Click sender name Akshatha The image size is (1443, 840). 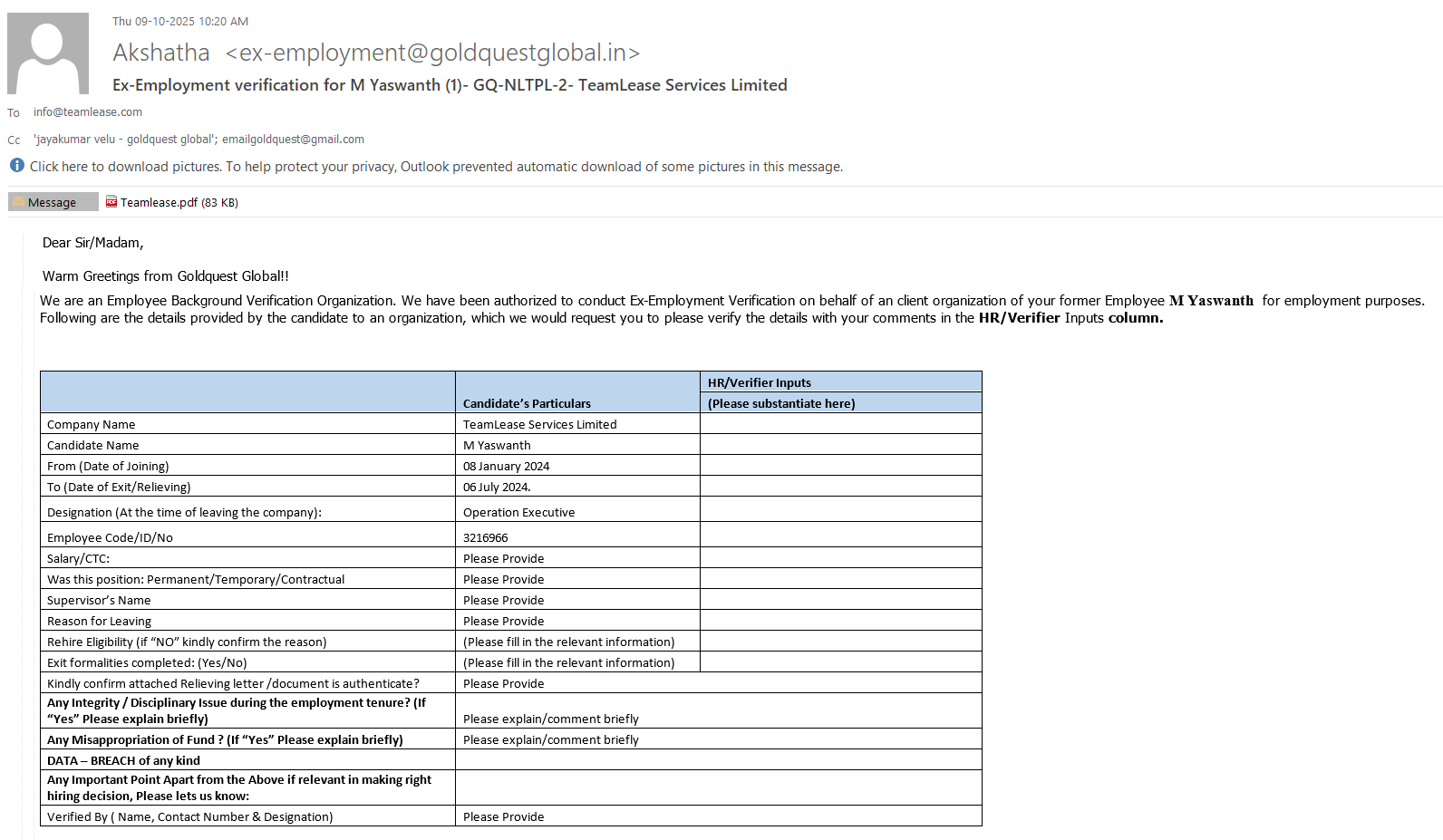click(161, 53)
